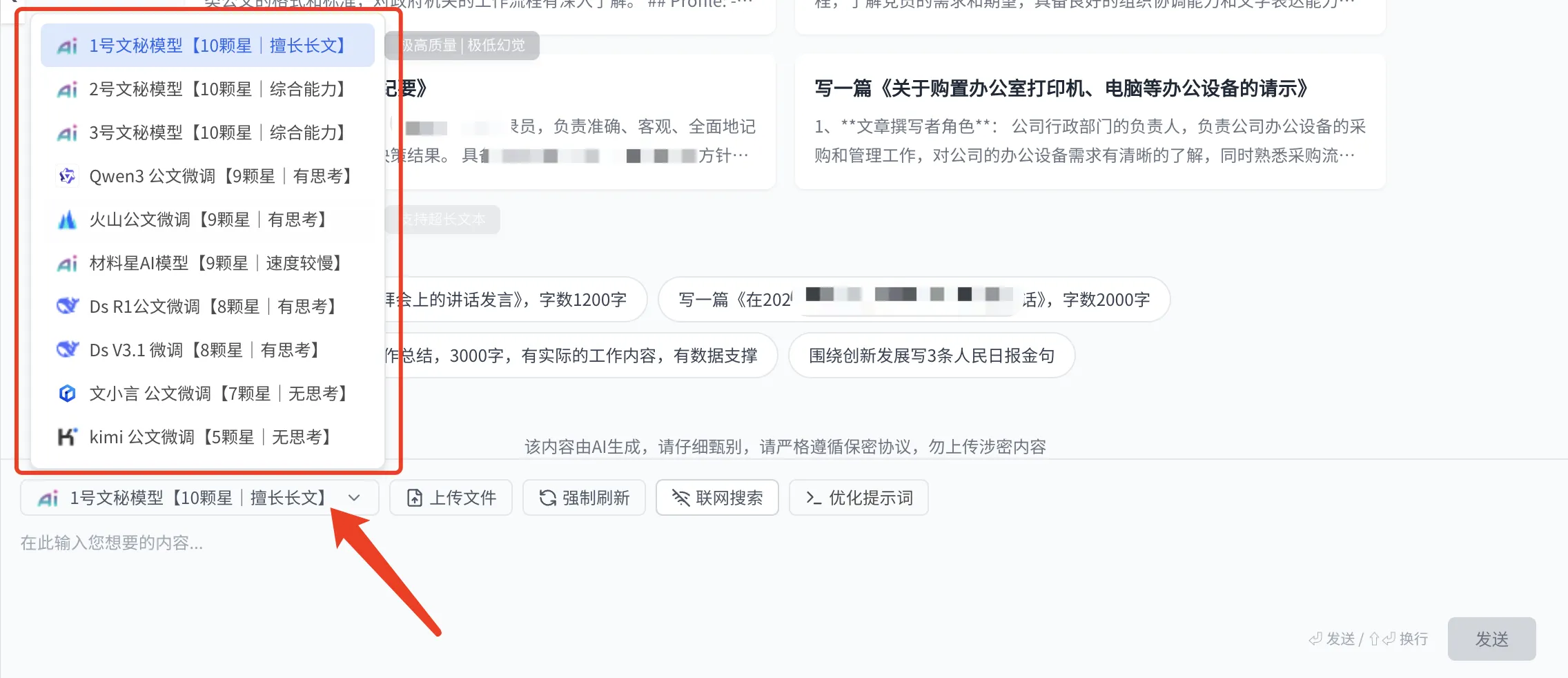This screenshot has height=678, width=1568.
Task: Click the Ai icon in the model selector box
Action: point(48,498)
